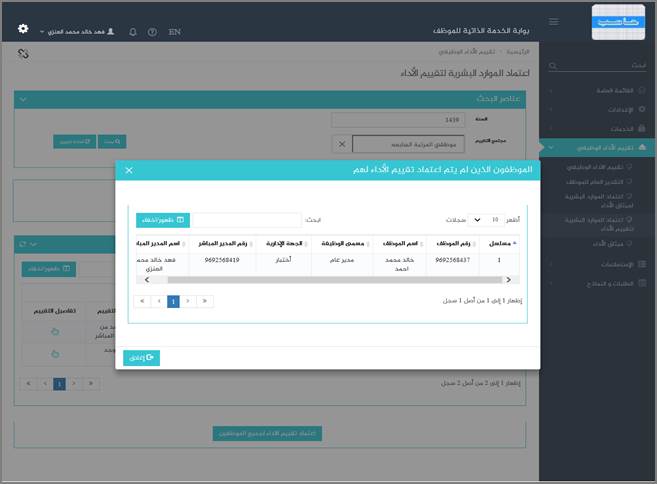Close the modal using the X icon

(x=129, y=171)
